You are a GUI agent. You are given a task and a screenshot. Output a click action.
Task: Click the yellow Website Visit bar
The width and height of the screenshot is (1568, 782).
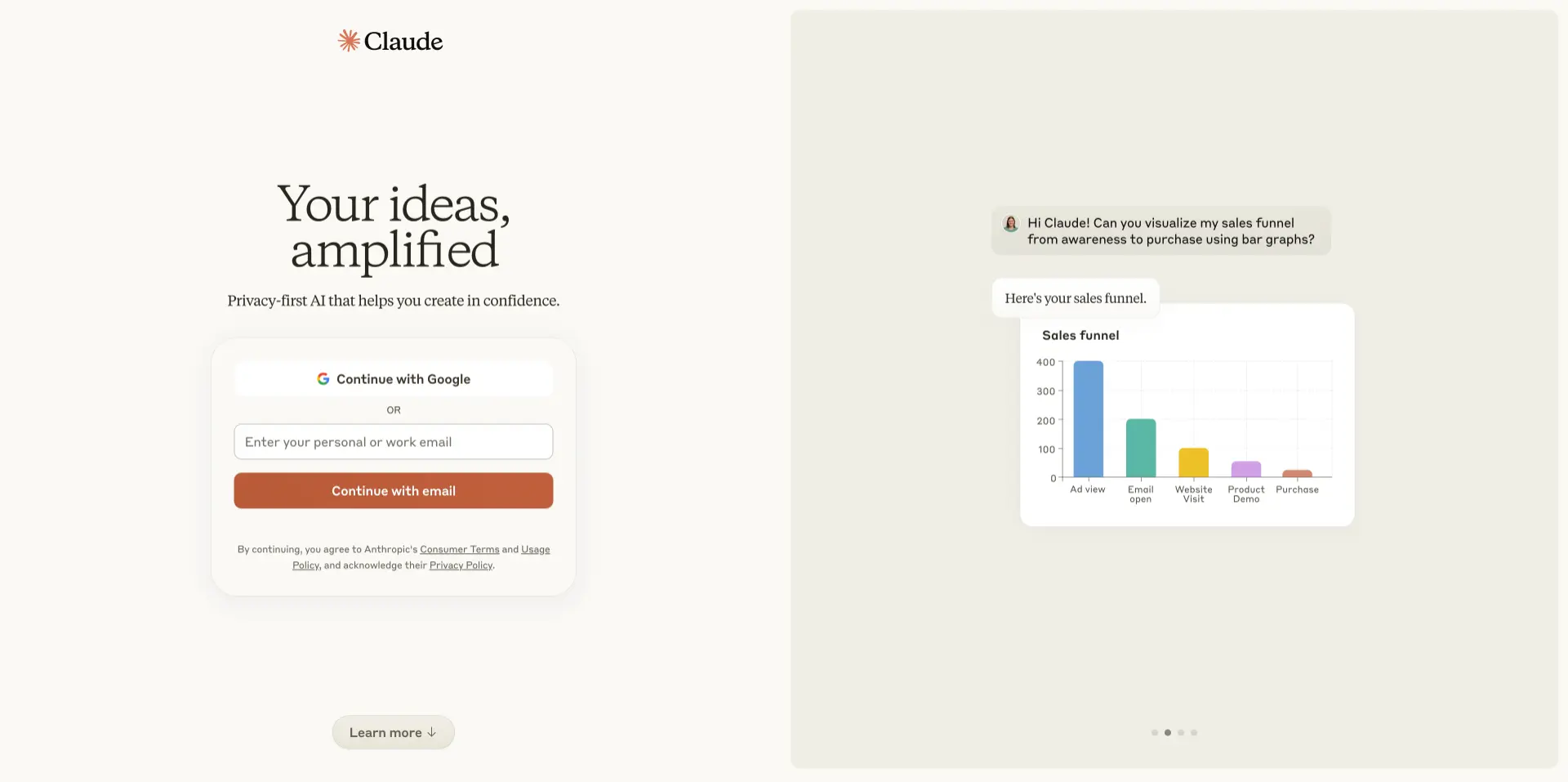[1193, 462]
